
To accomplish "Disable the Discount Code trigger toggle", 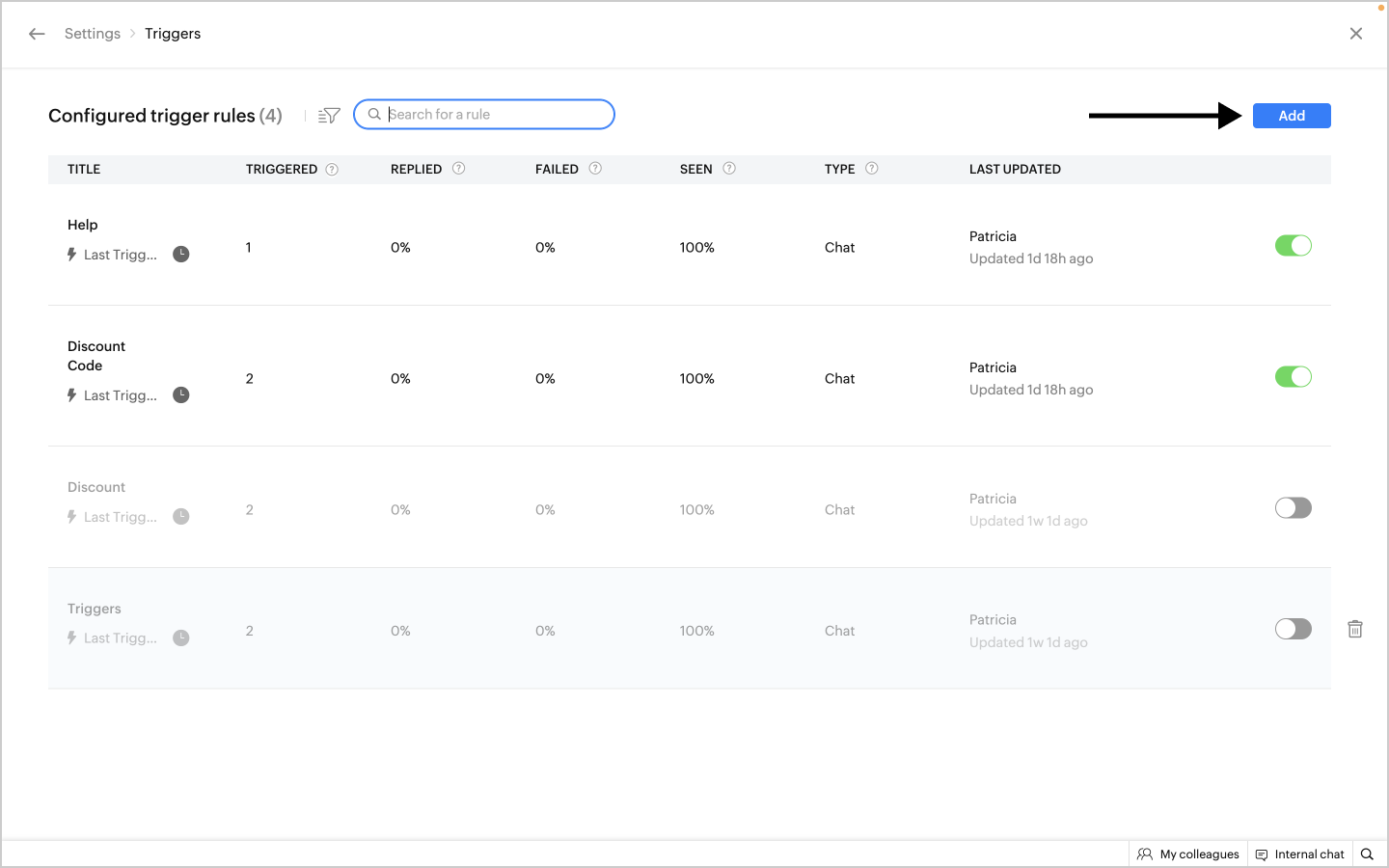I will coord(1294,377).
